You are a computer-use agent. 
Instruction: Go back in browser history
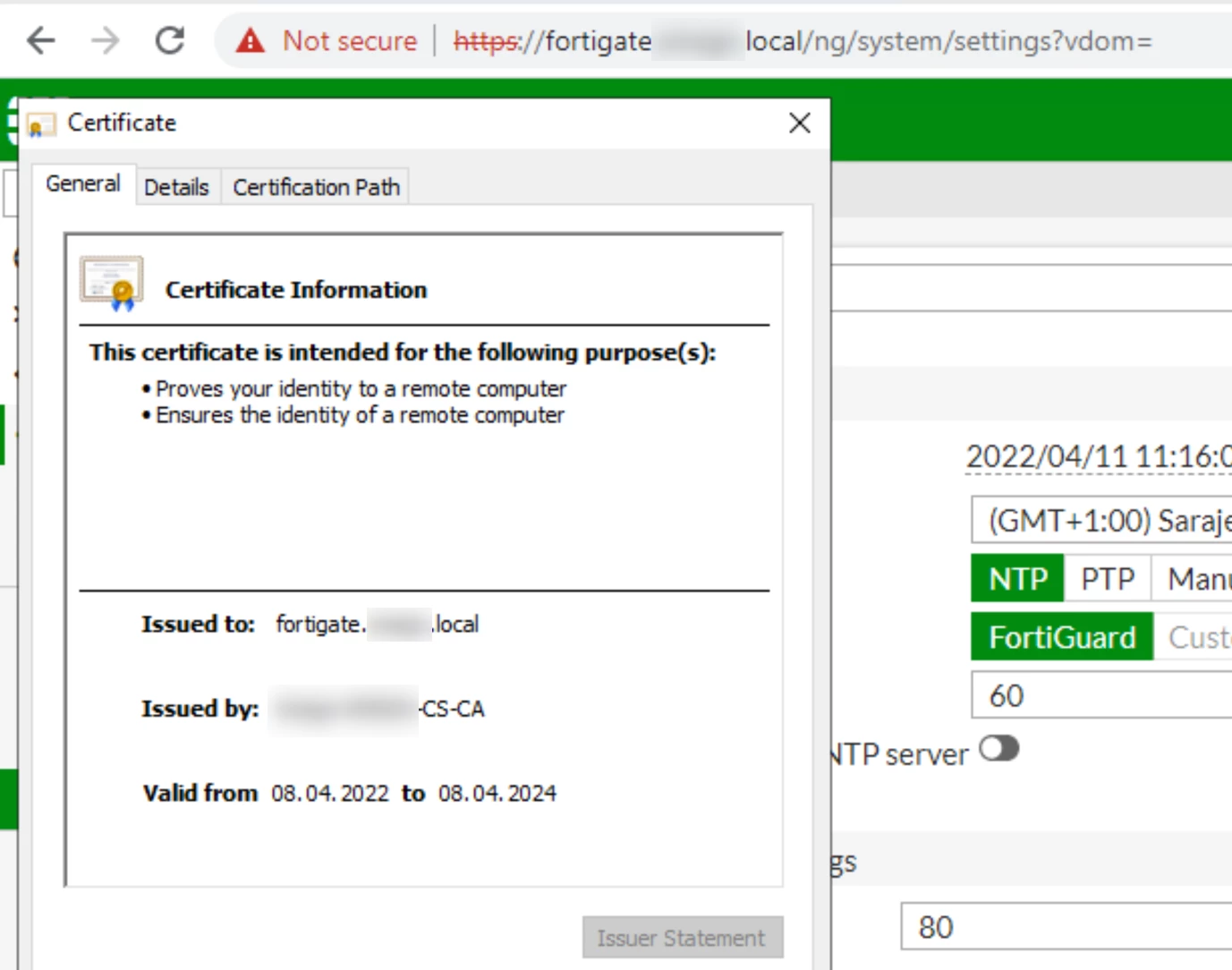tap(41, 40)
